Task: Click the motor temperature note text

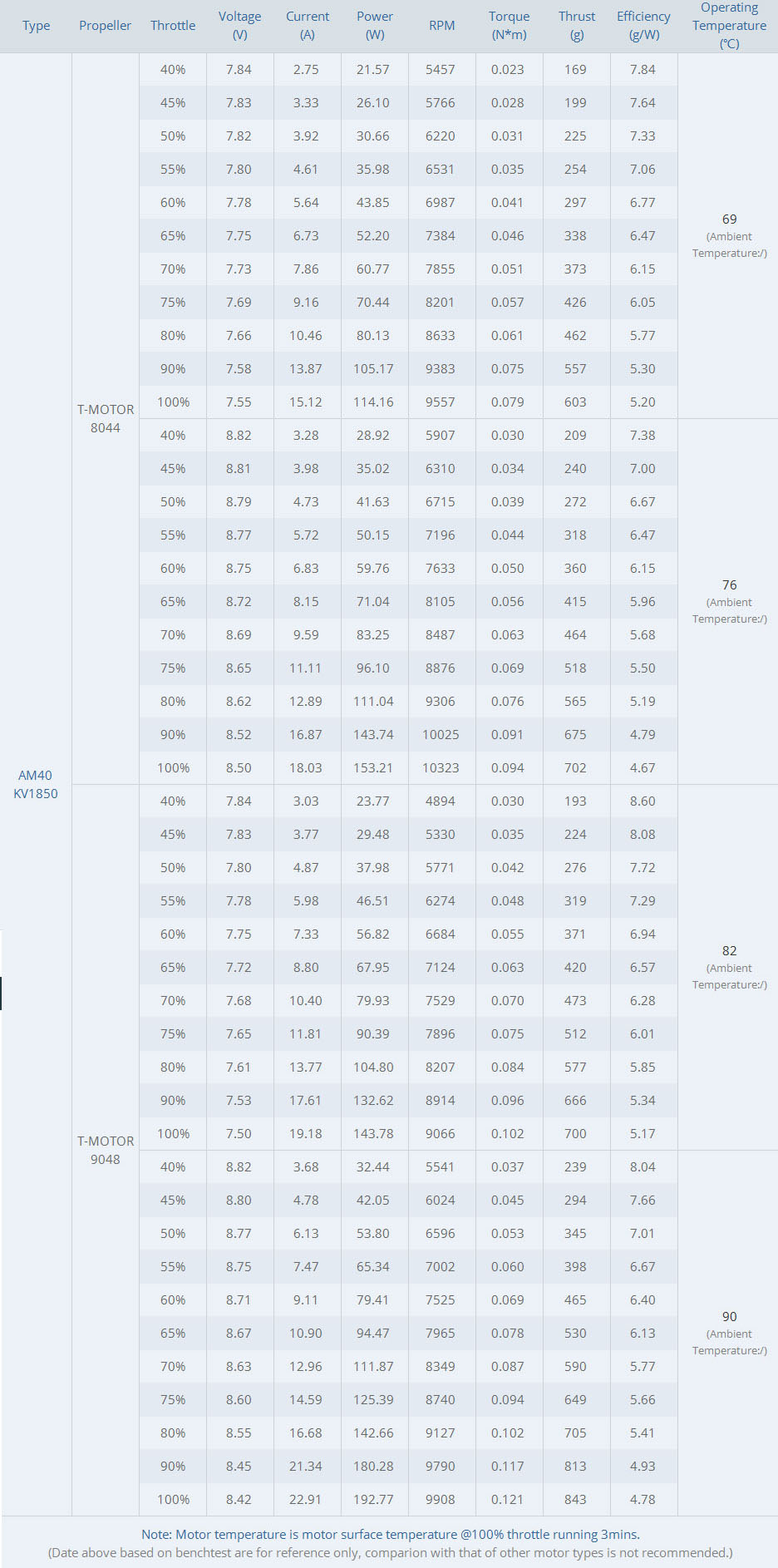Action: tap(391, 1535)
